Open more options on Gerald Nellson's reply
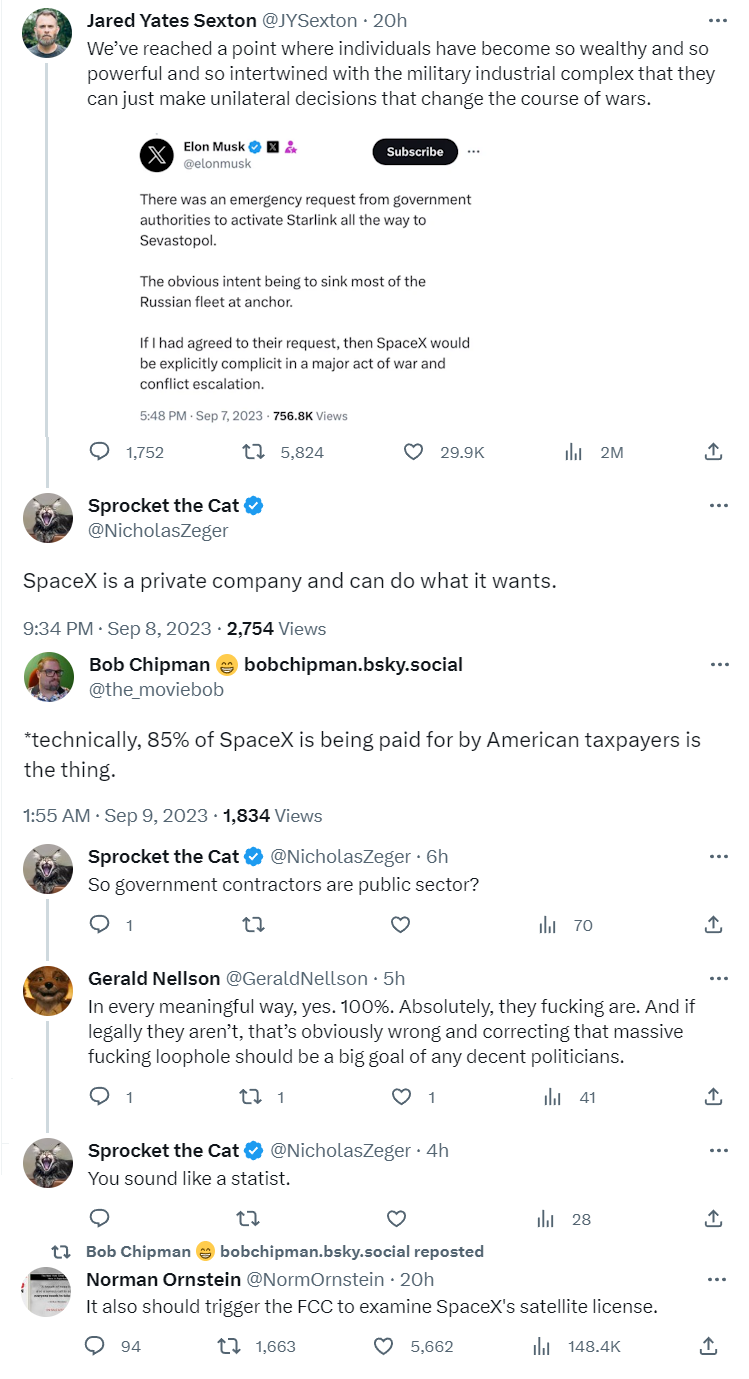 718,978
